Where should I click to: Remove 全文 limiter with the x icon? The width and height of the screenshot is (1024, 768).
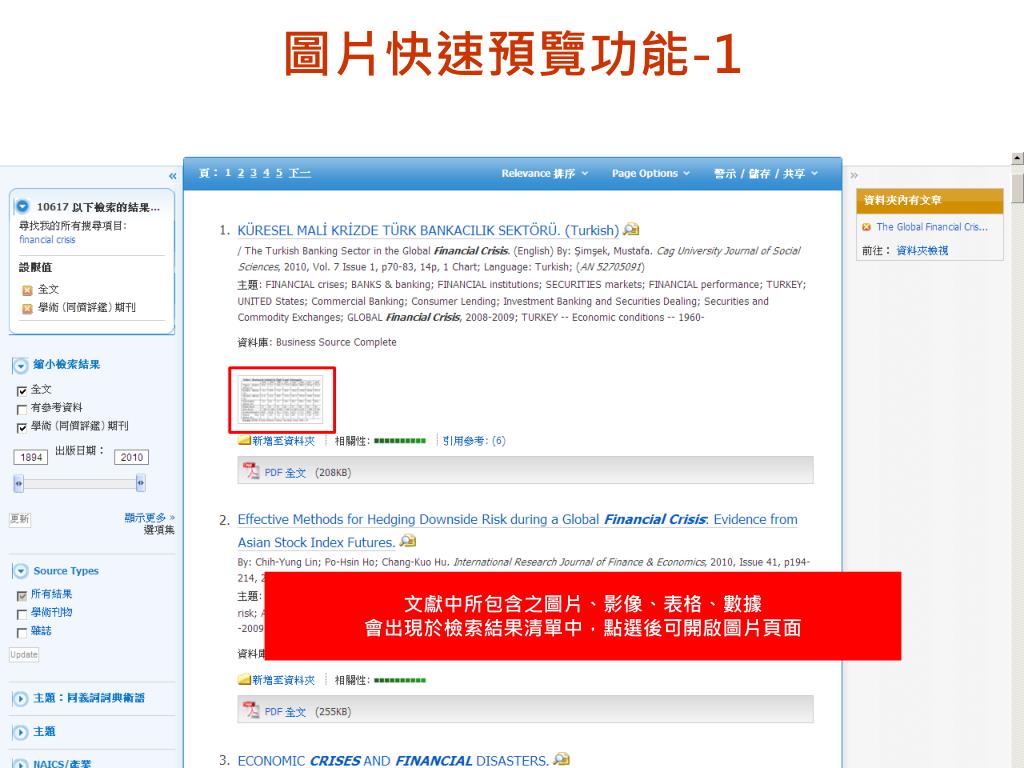(27, 291)
